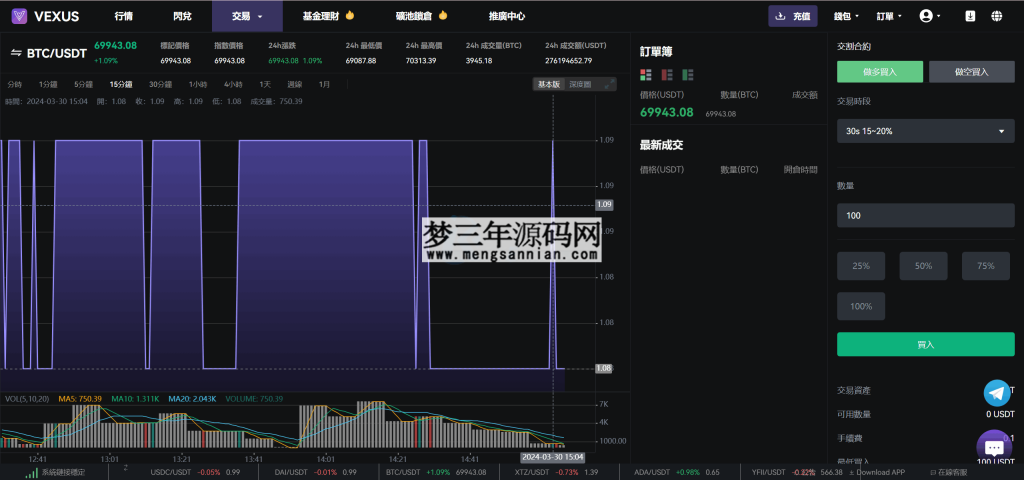1024x480 pixels.
Task: Expand the 訂單 orders dropdown
Action: point(889,16)
